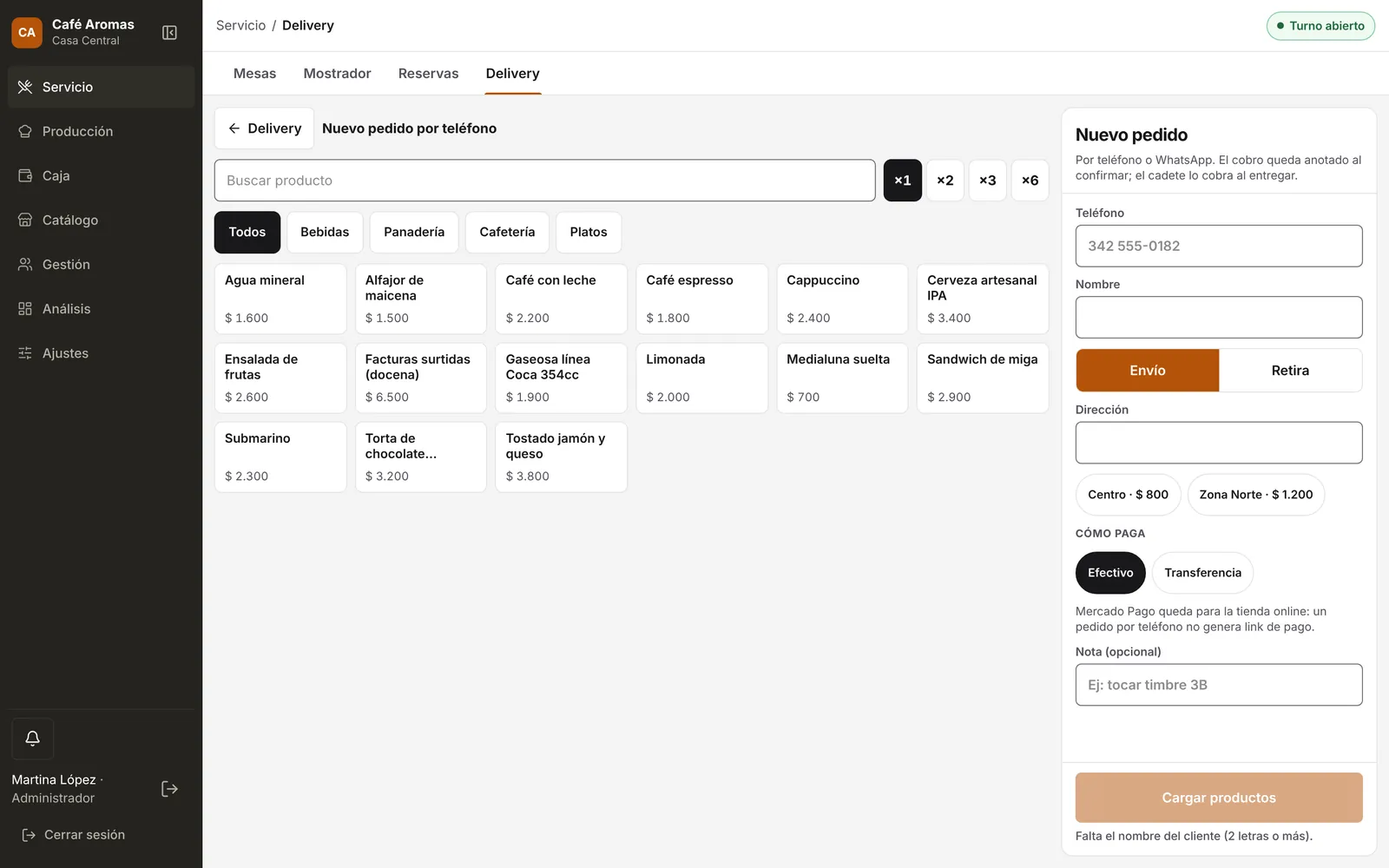
Task: Switch to the Mostrador tab
Action: 337,74
